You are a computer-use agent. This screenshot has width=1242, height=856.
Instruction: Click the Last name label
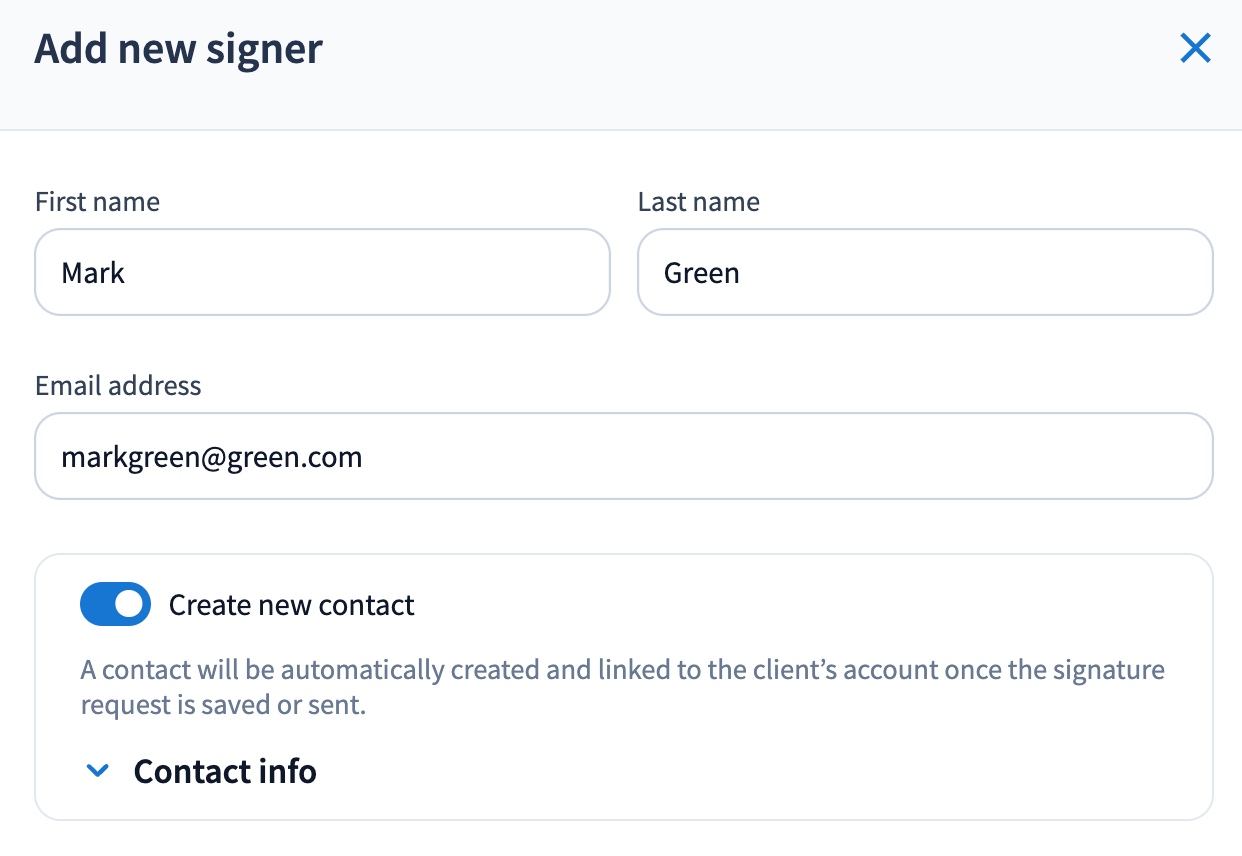tap(698, 202)
